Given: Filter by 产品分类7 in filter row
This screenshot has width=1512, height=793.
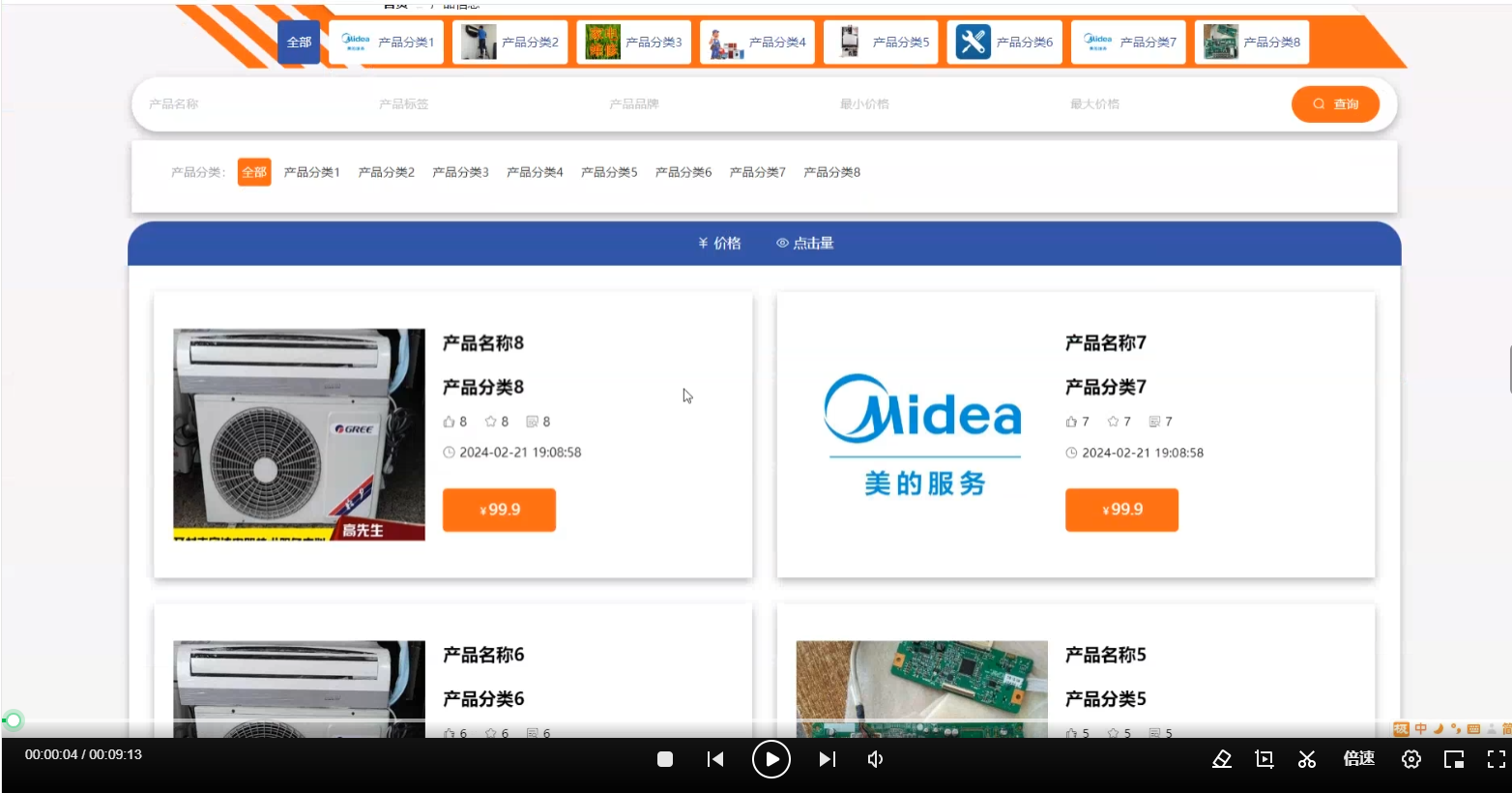Looking at the screenshot, I should (758, 172).
